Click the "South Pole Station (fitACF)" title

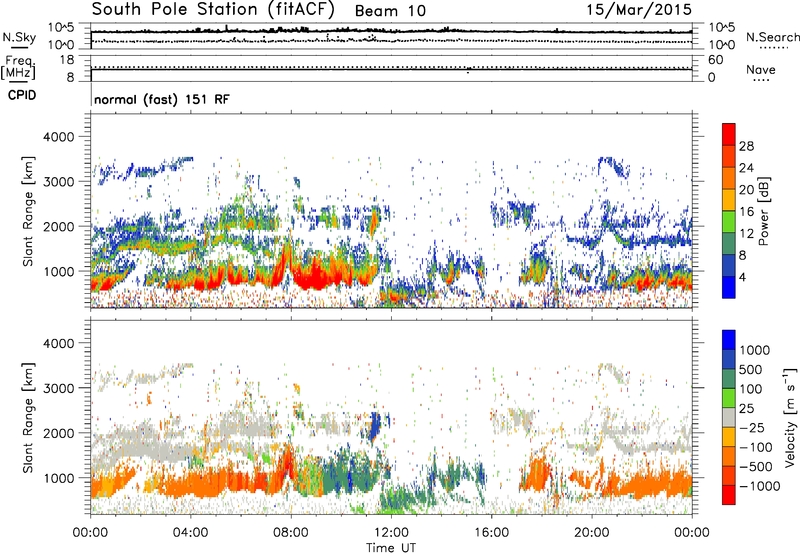[x=213, y=10]
